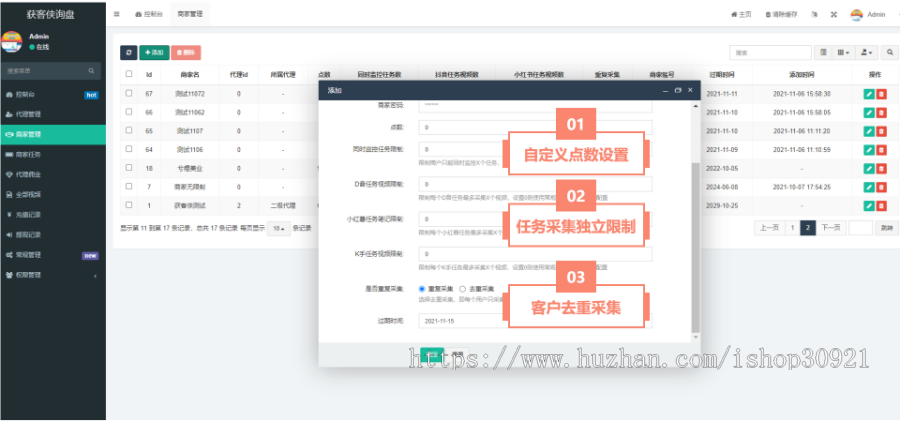
Task: Select the 去重采集 radio option
Action: tap(463, 289)
